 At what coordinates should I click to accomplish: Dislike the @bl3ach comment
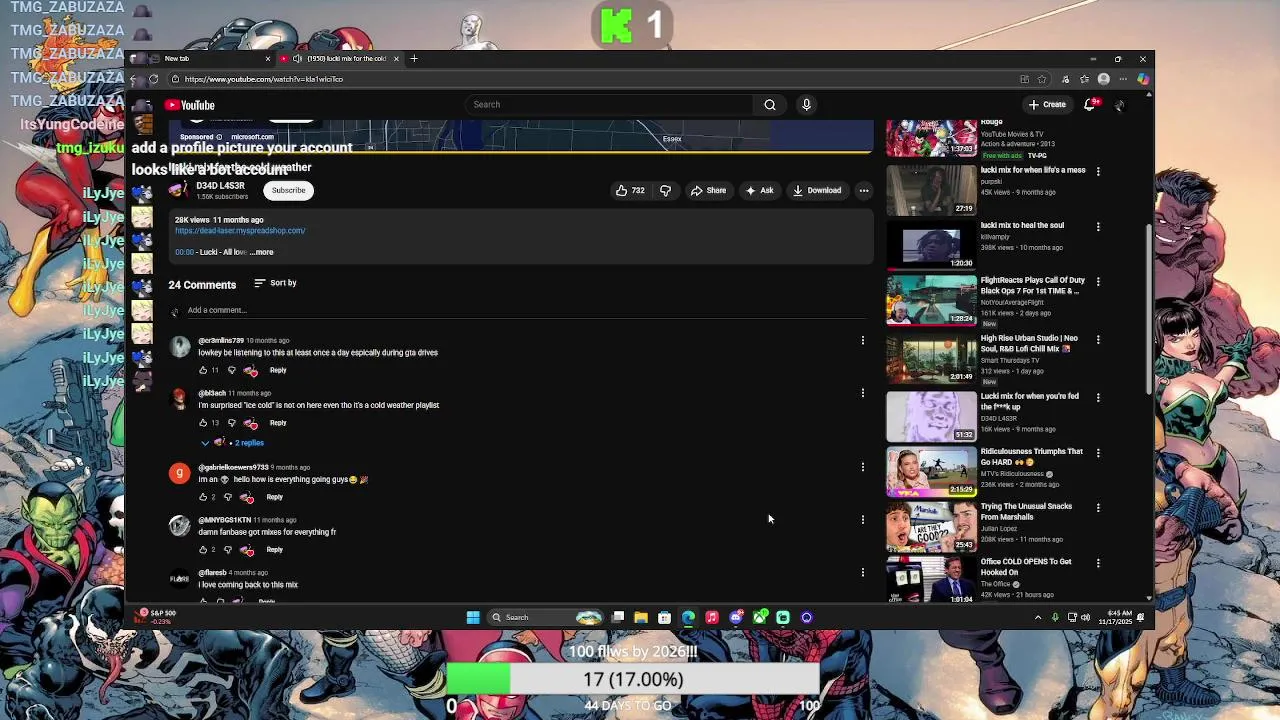231,423
